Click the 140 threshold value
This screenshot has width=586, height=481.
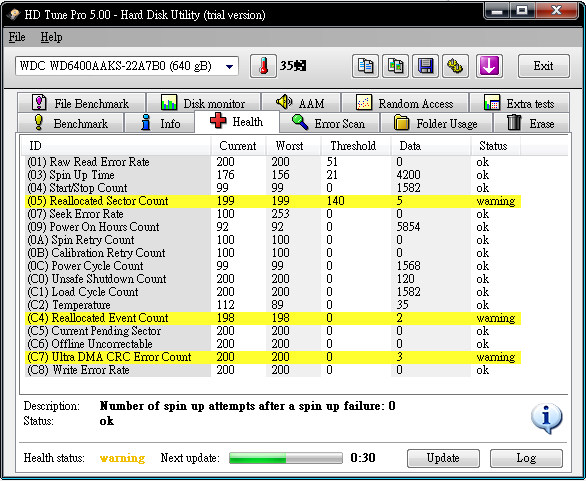coord(335,201)
